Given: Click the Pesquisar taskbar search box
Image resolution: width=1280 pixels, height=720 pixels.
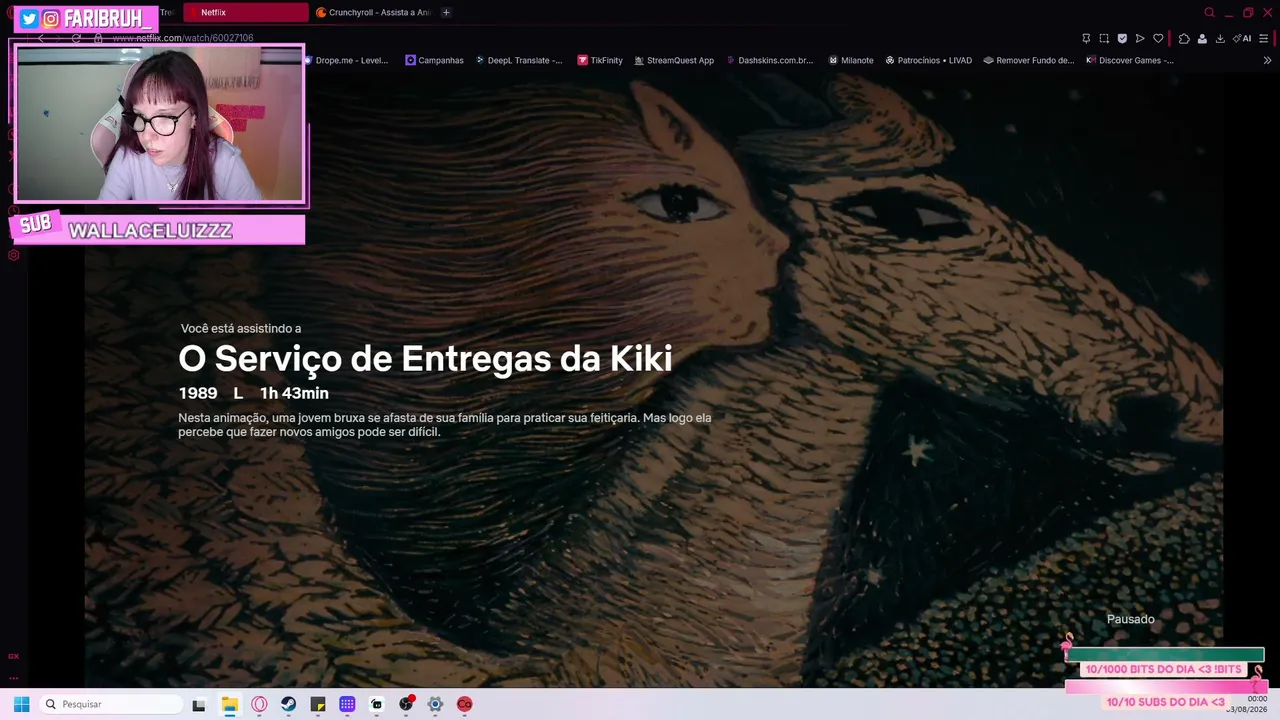Looking at the screenshot, I should pyautogui.click(x=111, y=705).
